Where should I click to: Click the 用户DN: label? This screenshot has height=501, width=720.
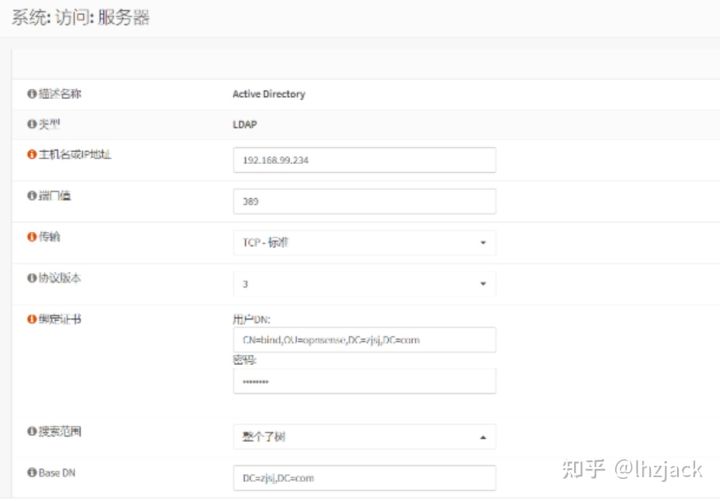pos(252,319)
